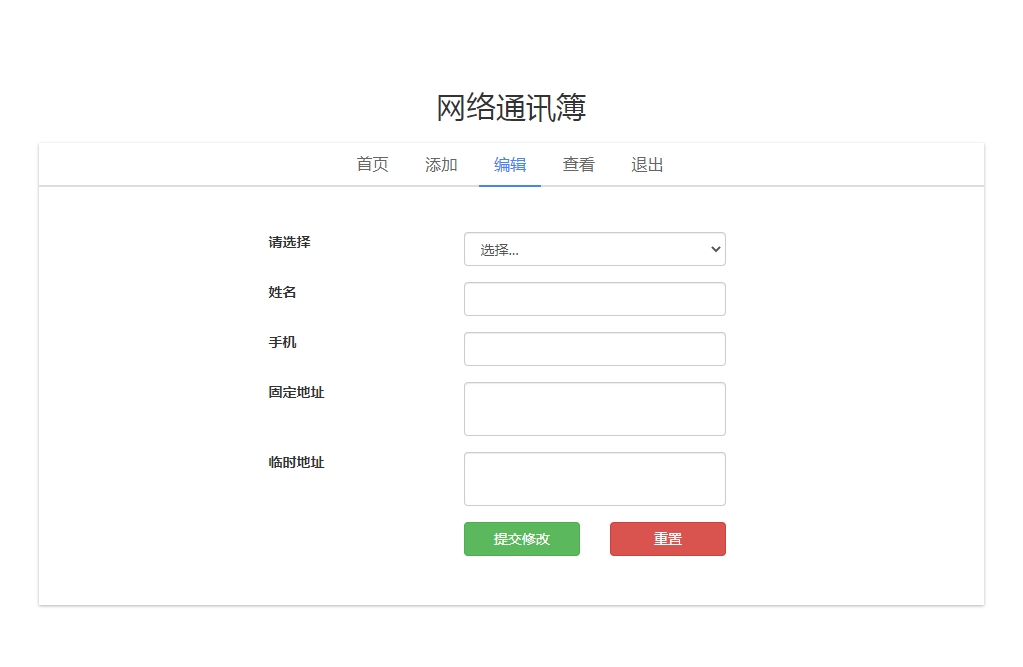
Task: Focus the 姓名 input field
Action: pos(594,299)
